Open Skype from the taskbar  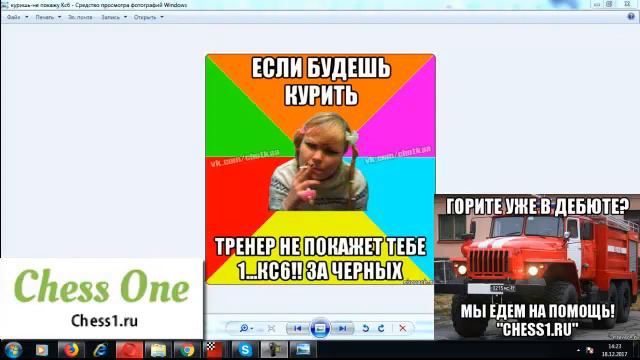click(245, 350)
